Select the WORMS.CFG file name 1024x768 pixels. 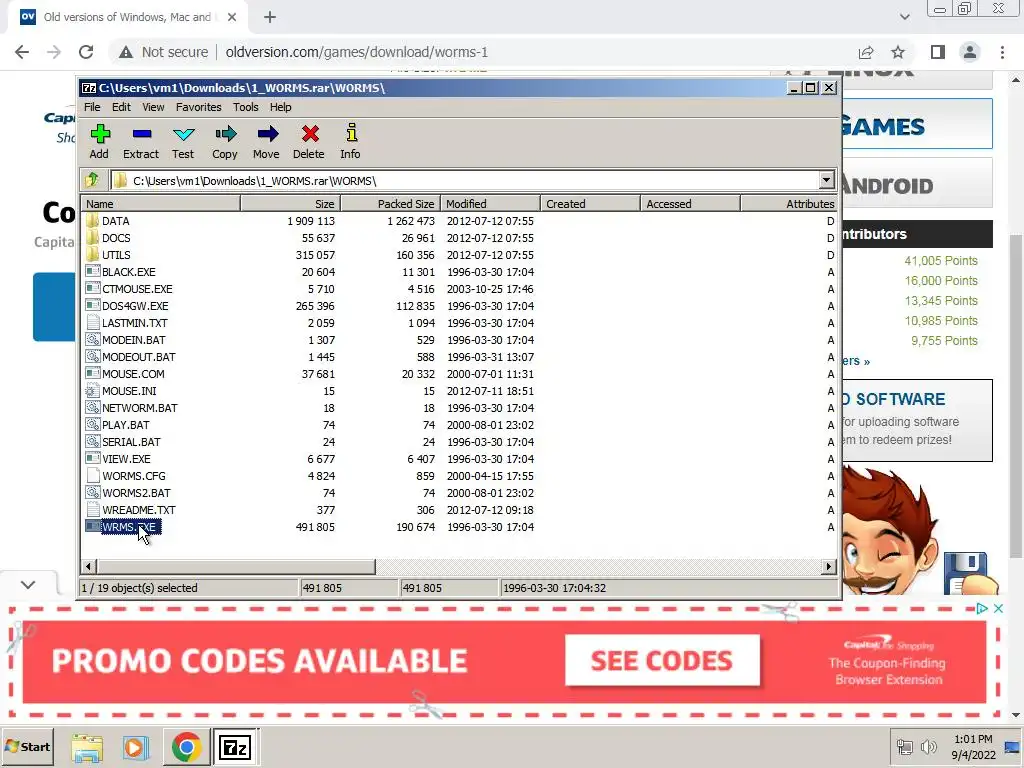[134, 476]
